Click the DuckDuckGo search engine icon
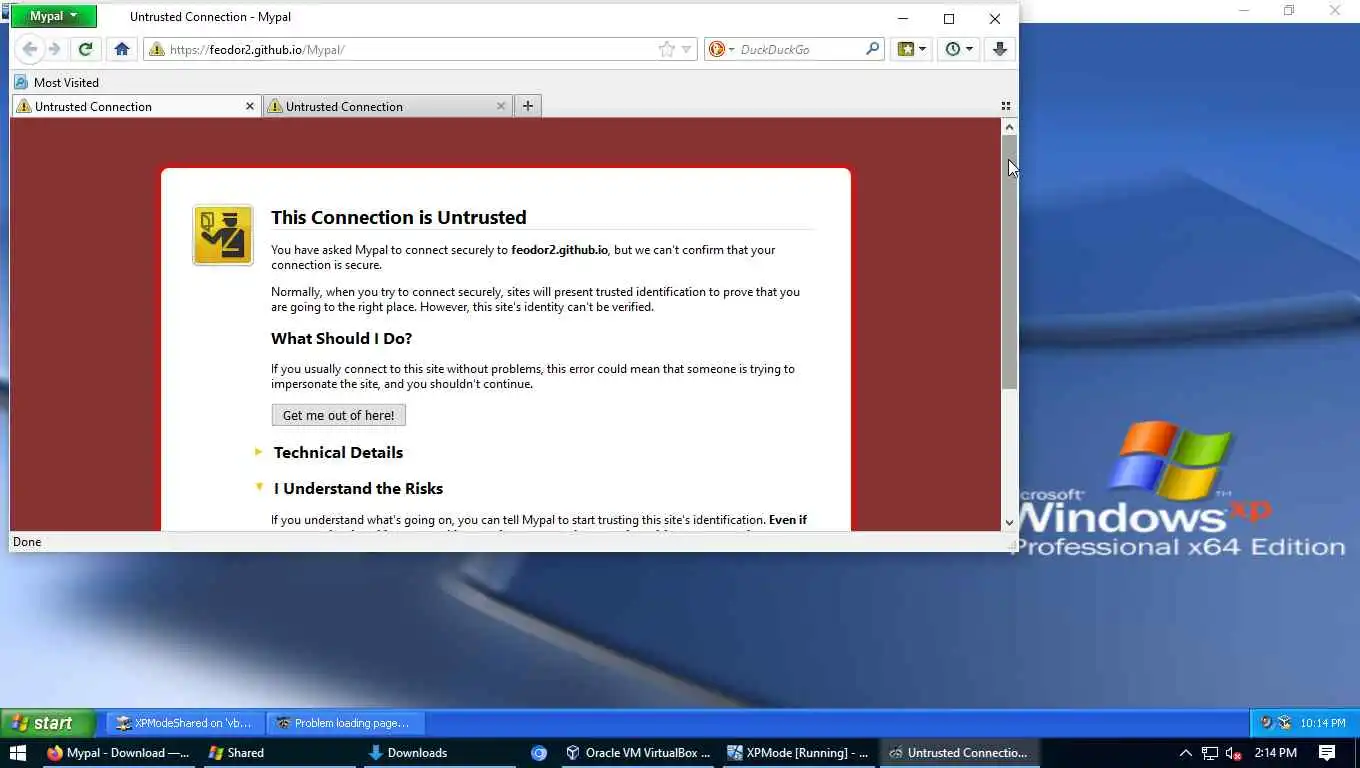Screen dimensions: 1360x768 tap(716, 49)
